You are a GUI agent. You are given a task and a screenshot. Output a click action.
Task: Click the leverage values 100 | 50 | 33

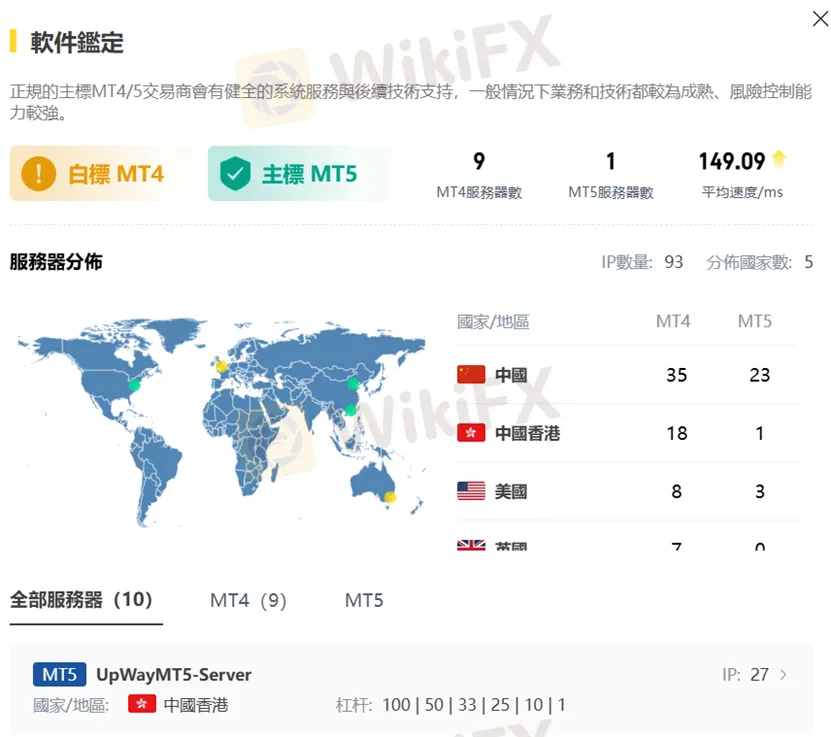429,705
